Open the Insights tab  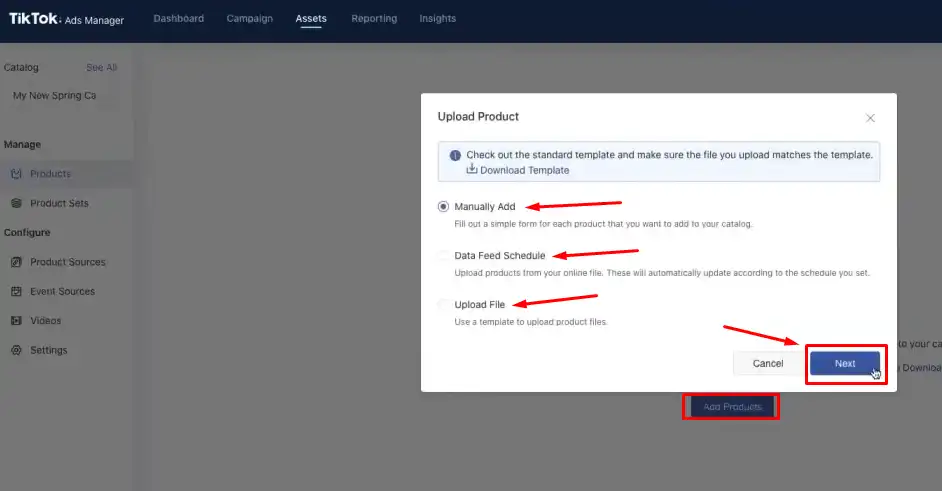pyautogui.click(x=437, y=19)
